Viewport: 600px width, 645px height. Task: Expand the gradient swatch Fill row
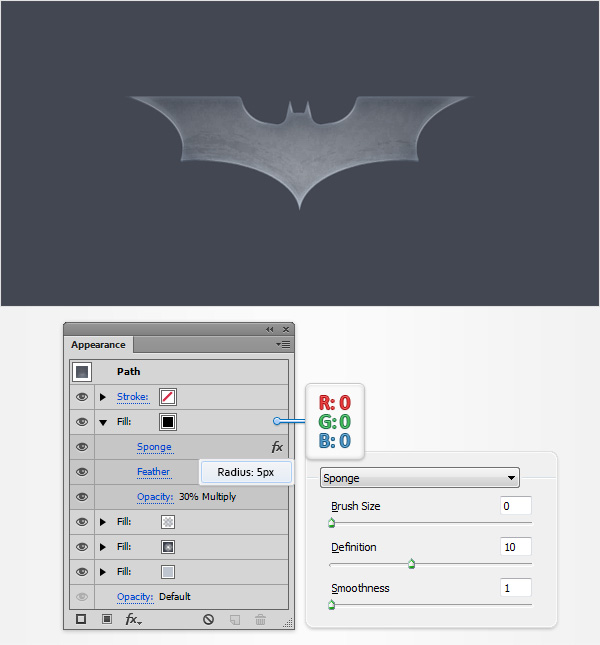tap(103, 547)
